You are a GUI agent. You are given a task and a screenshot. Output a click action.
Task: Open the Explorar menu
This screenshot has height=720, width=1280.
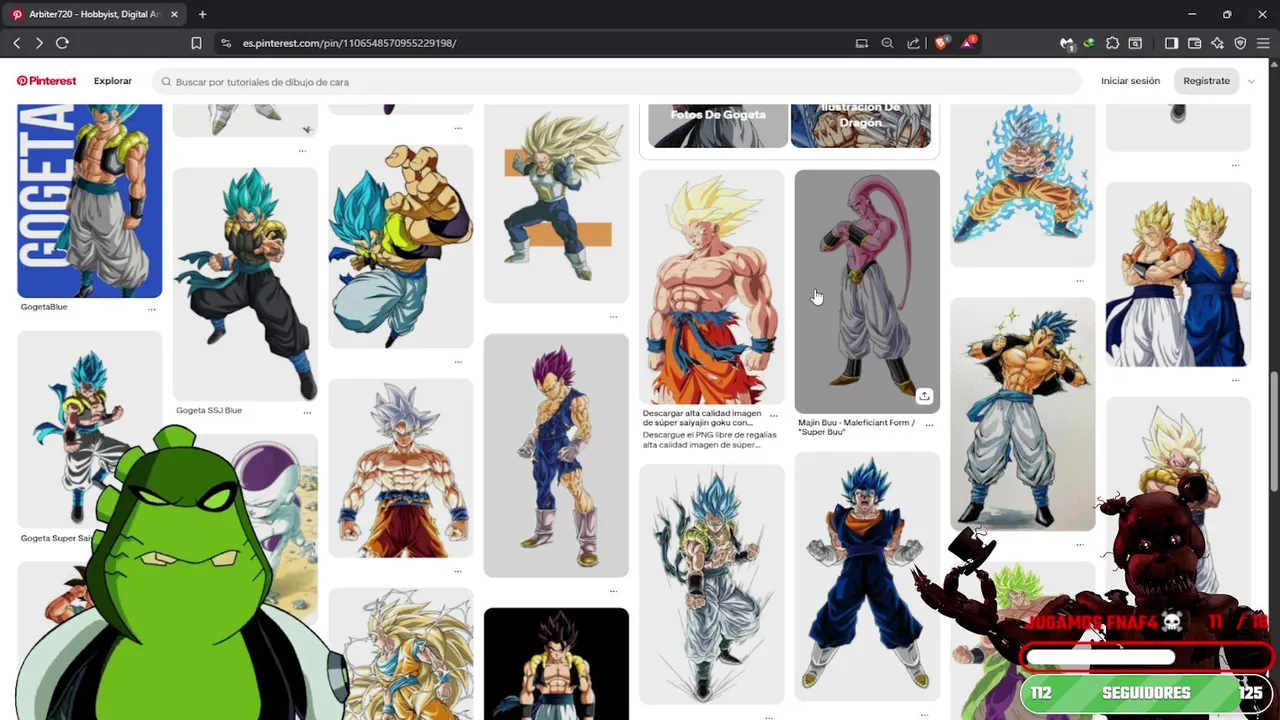tap(112, 81)
